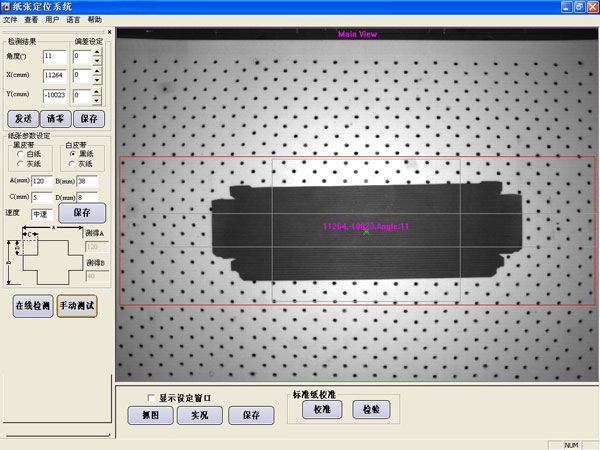Click the Main View title text
This screenshot has width=600, height=450.
click(357, 34)
